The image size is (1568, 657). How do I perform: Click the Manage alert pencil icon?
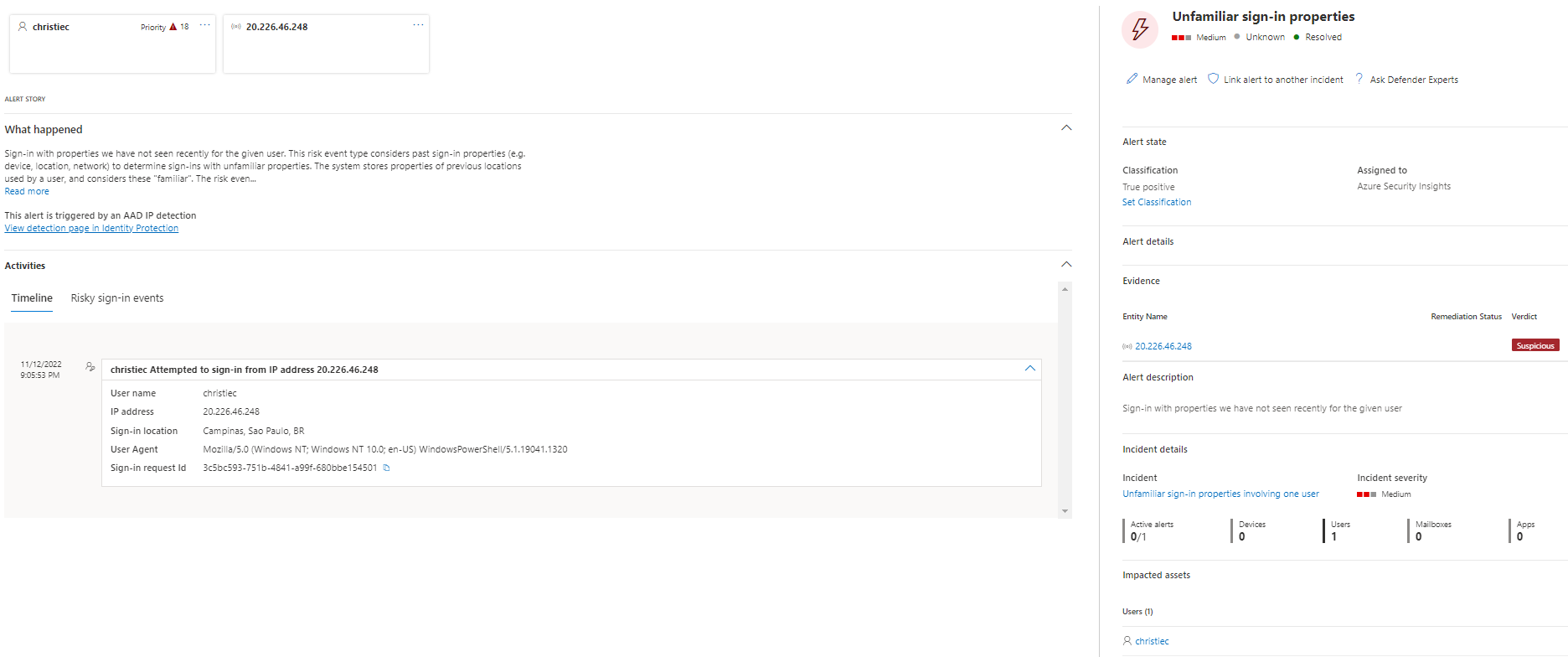[1132, 79]
